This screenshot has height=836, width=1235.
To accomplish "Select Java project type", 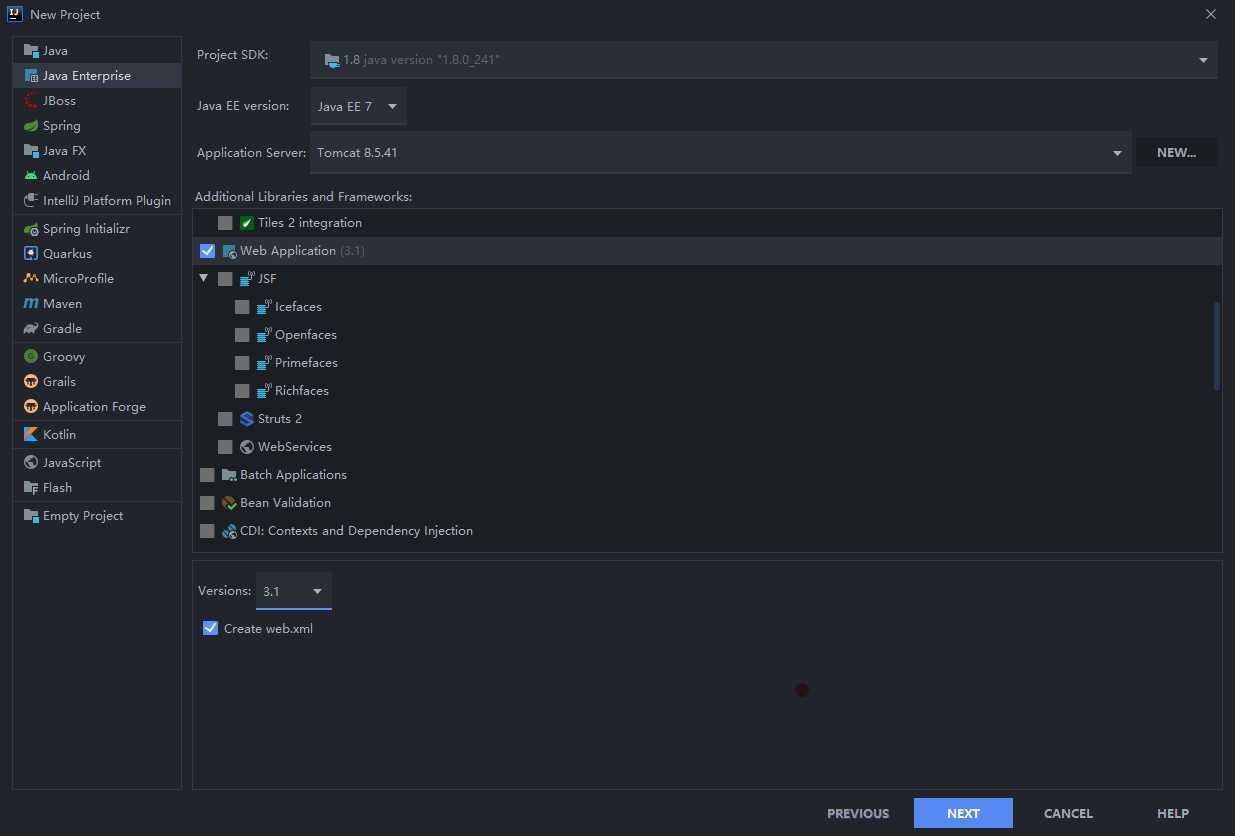I will click(97, 51).
